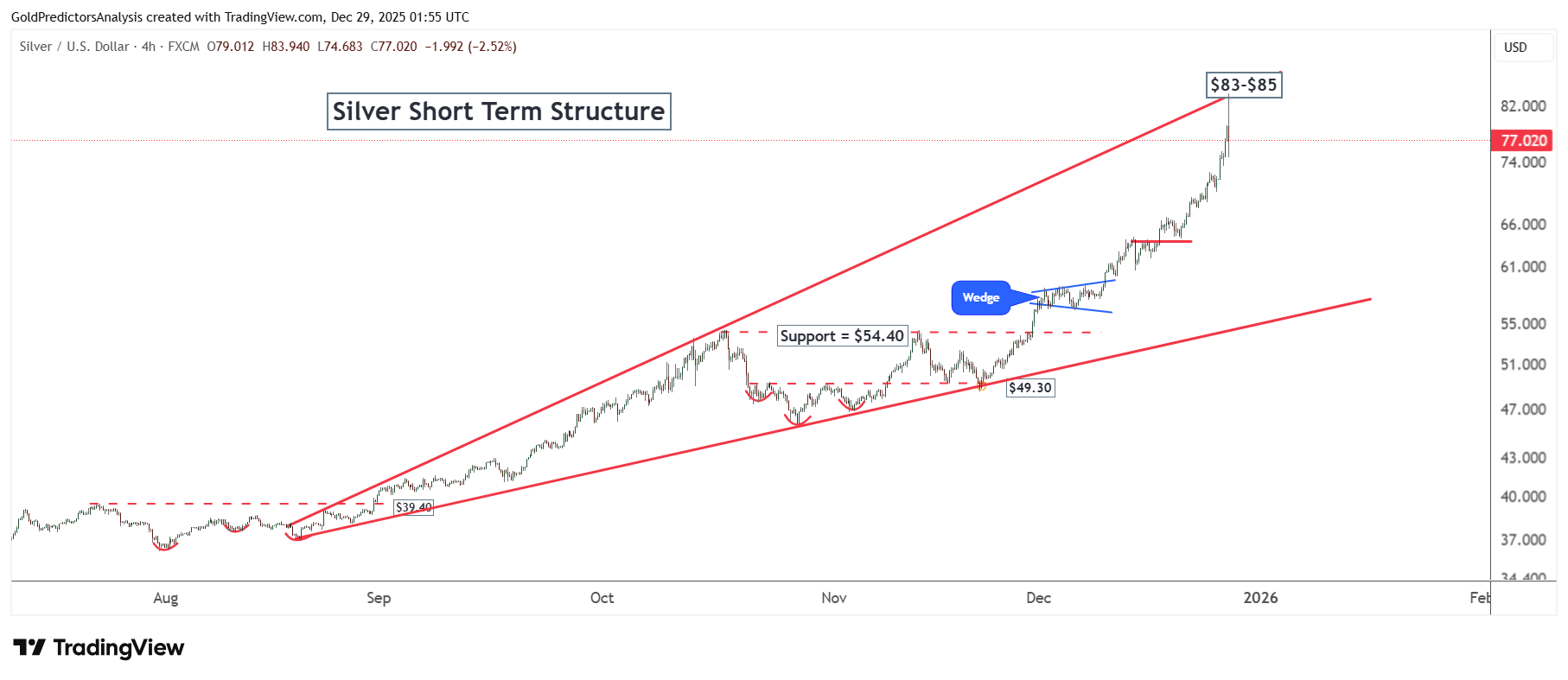Click the Oct label on time axis
Viewport: 1568px width, 680px height.
coord(602,598)
